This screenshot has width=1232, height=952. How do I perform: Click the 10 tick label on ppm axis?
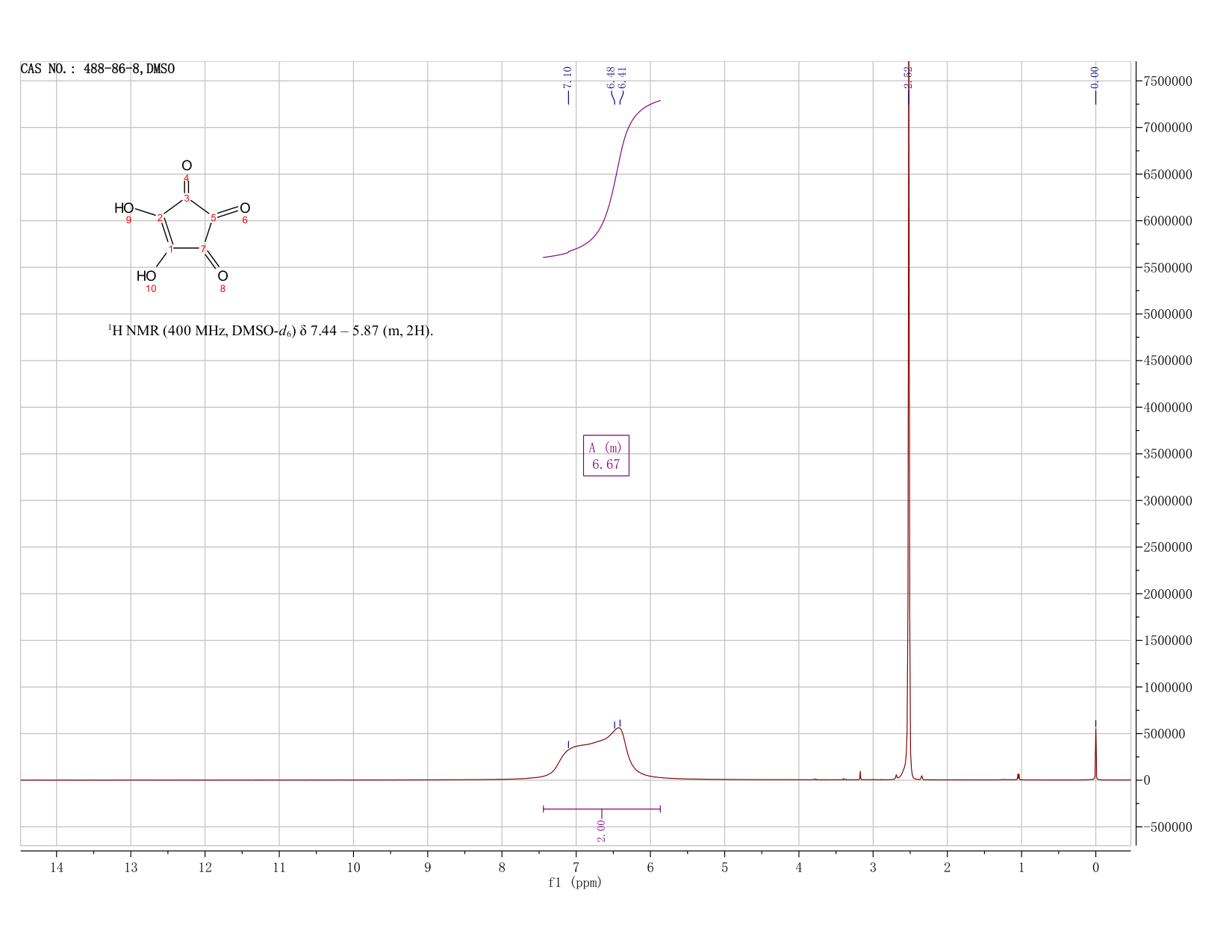(x=353, y=867)
